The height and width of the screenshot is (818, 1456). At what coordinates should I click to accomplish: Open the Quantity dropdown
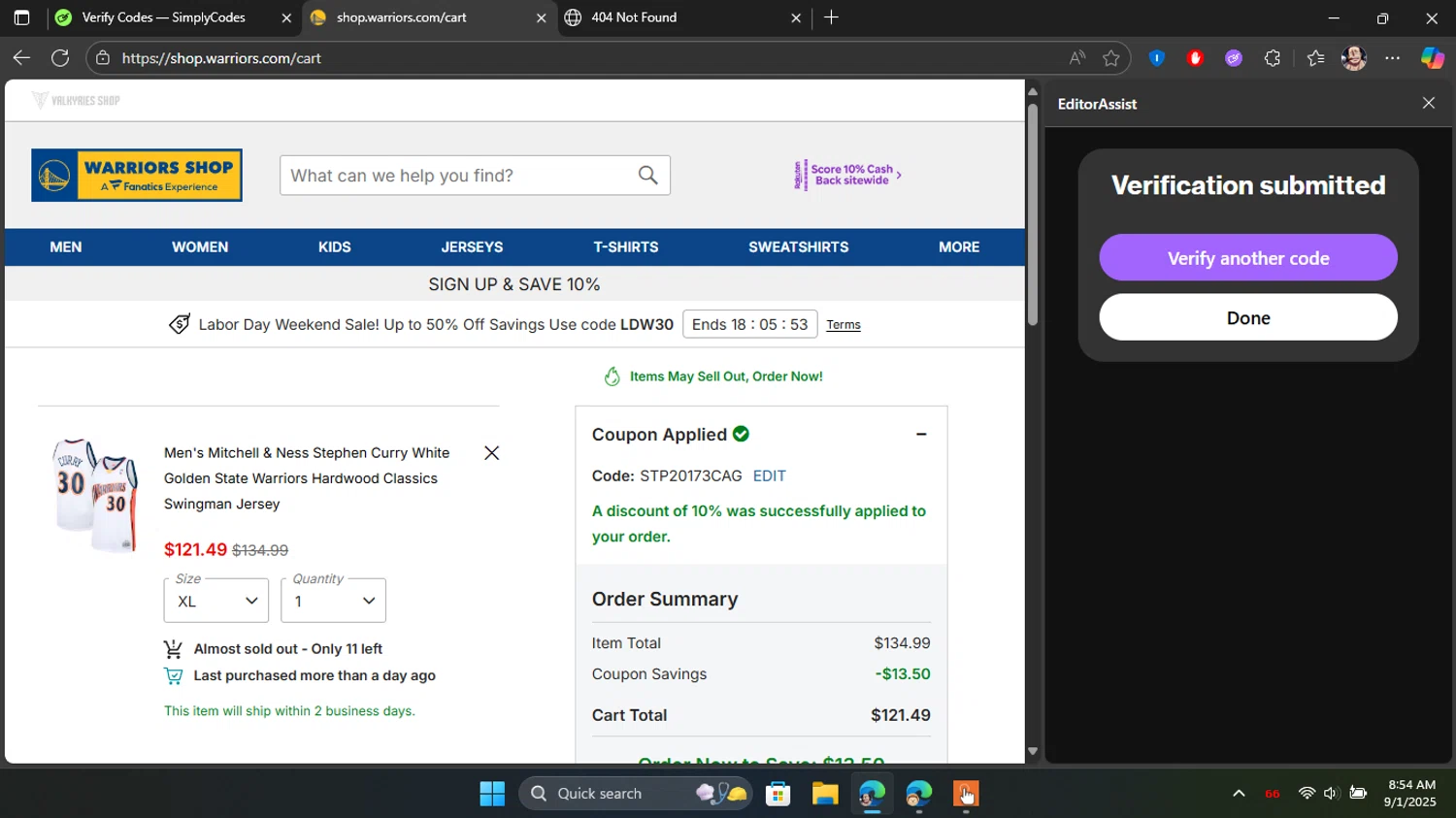coord(333,601)
